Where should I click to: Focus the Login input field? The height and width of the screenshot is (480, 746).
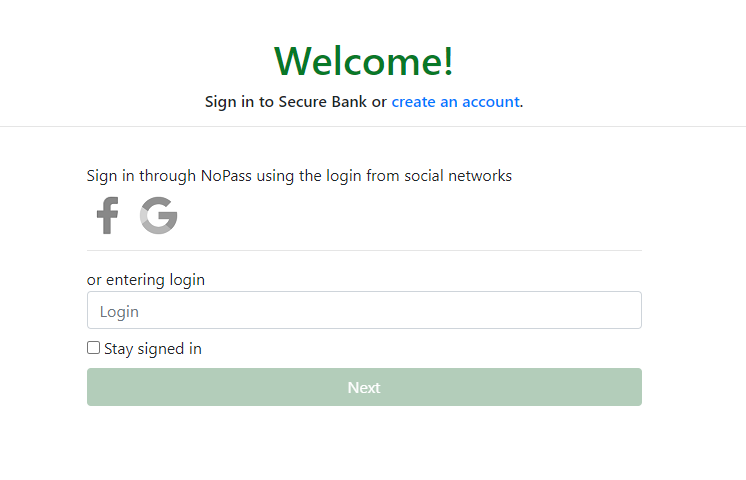pyautogui.click(x=364, y=311)
